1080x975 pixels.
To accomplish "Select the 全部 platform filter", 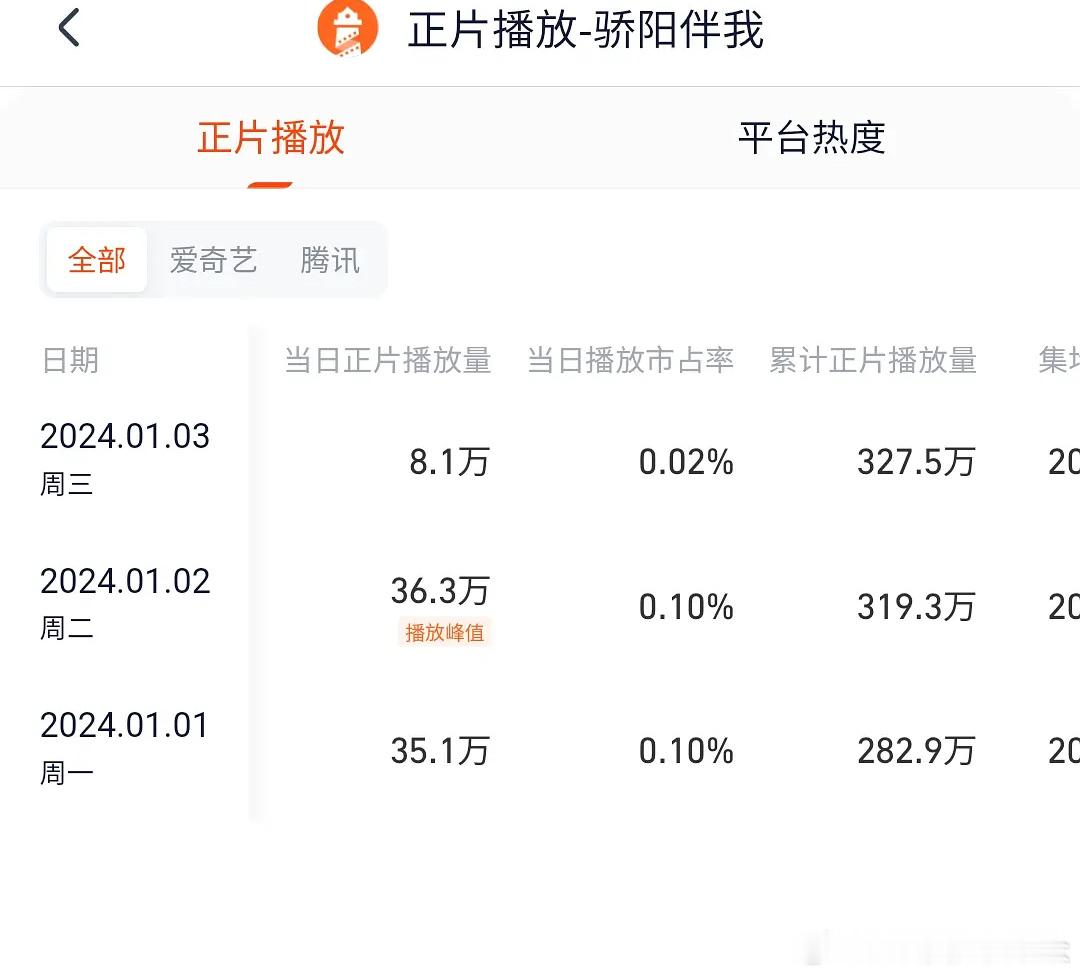I will (96, 259).
